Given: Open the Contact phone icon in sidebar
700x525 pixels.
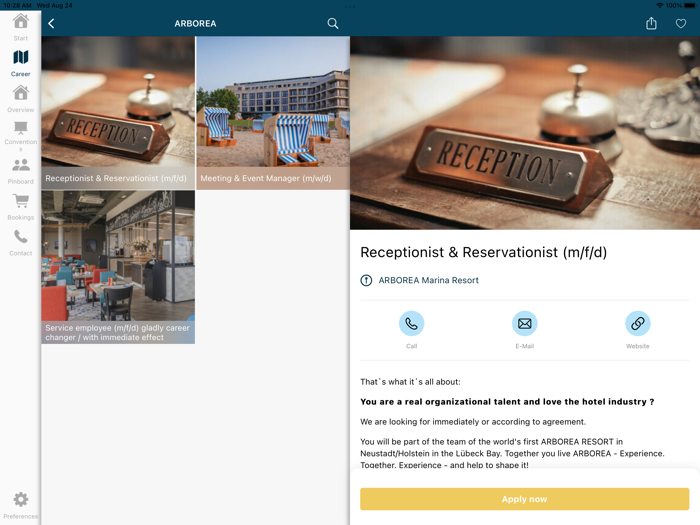Looking at the screenshot, I should tap(21, 237).
